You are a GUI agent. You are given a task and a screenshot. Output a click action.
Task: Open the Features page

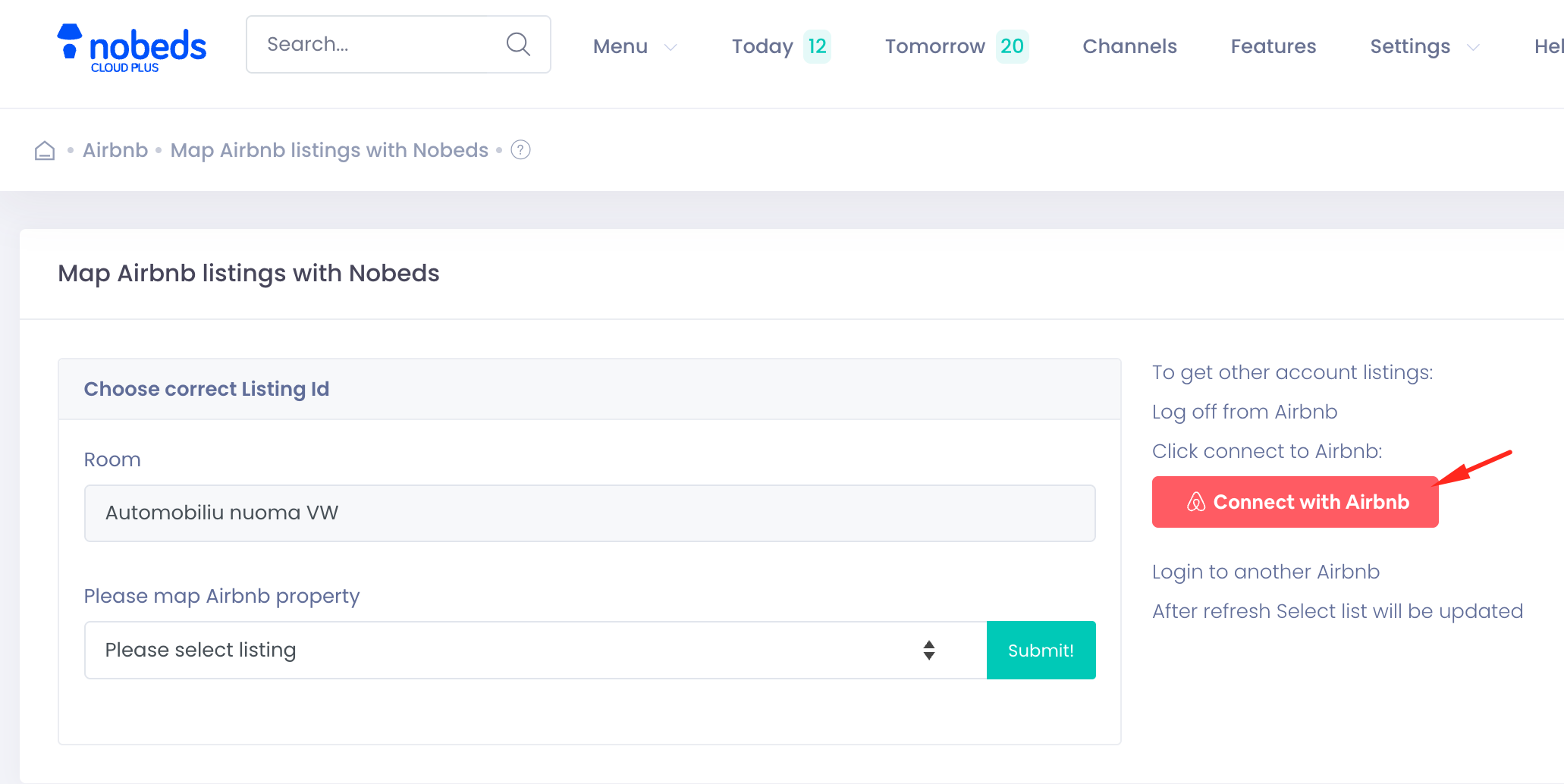pyautogui.click(x=1273, y=46)
